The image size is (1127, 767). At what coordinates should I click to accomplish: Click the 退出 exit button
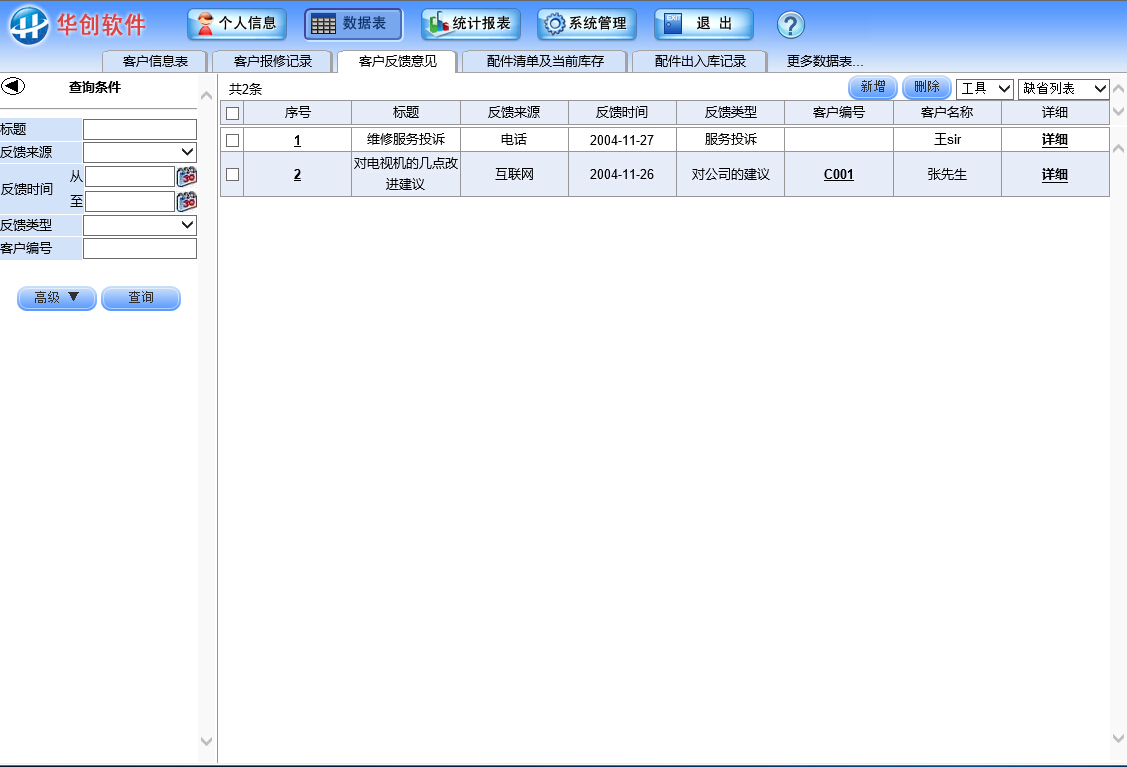704,24
